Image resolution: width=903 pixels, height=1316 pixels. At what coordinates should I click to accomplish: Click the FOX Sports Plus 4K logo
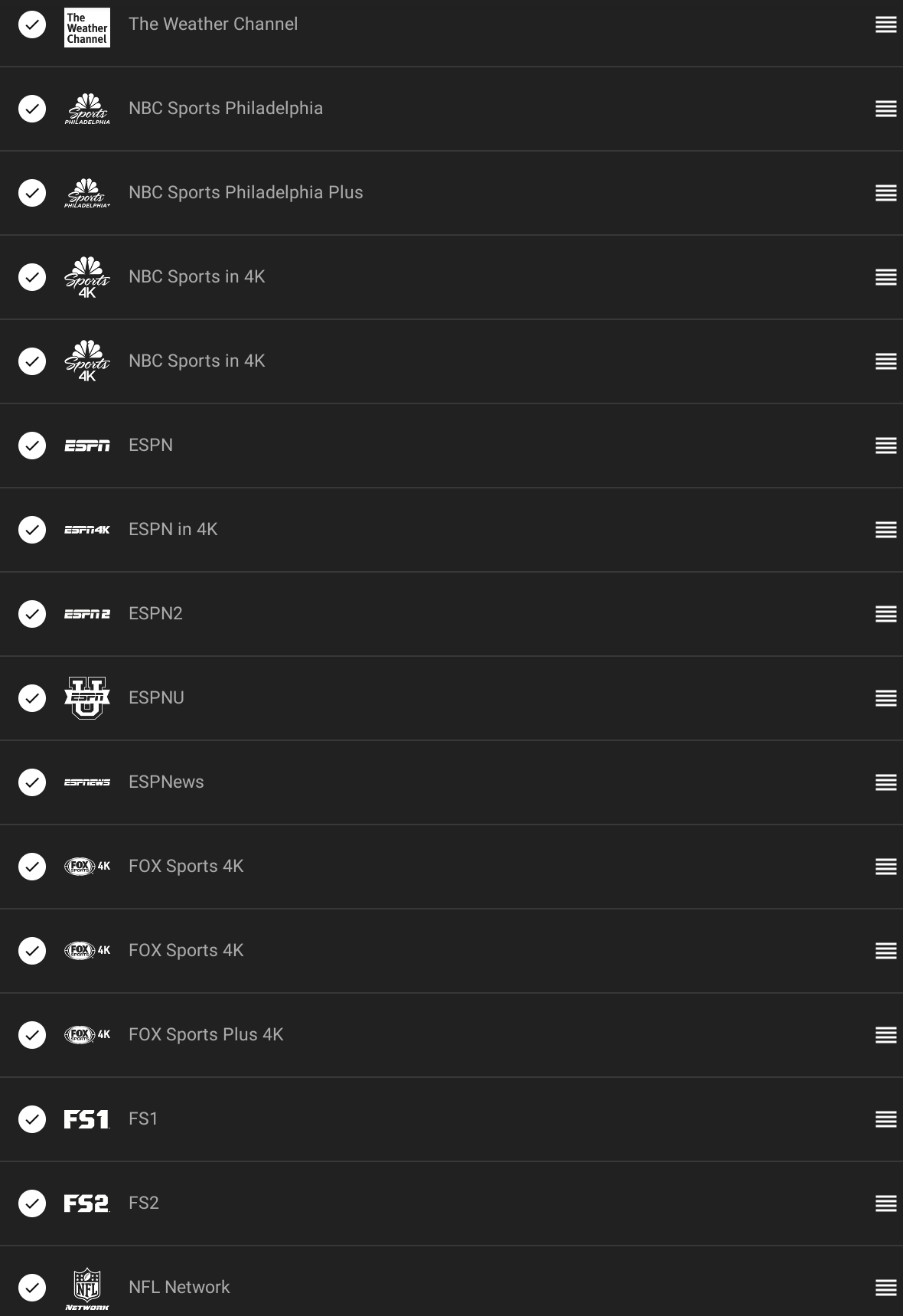coord(86,1035)
